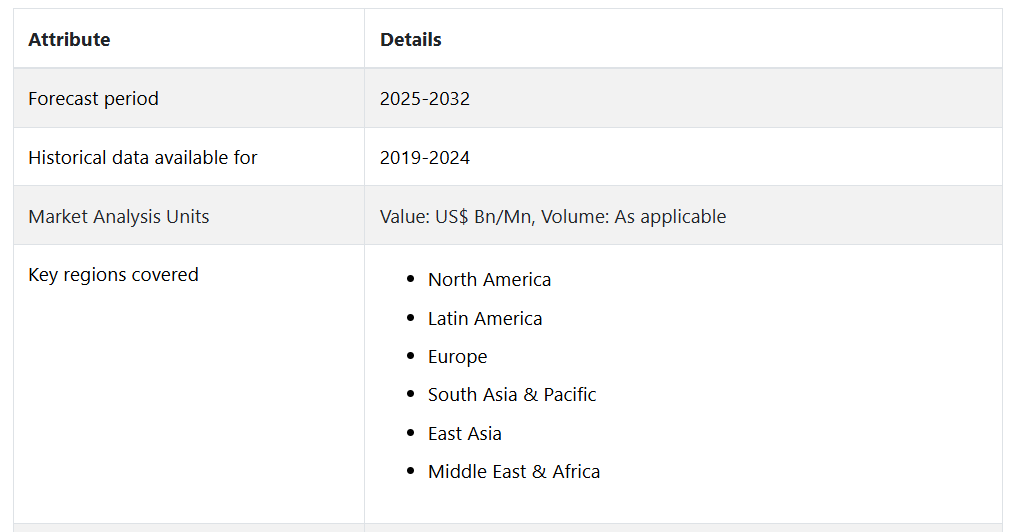The height and width of the screenshot is (532, 1010).
Task: Click the bullet beside Middle East & Africa
Action: (410, 472)
